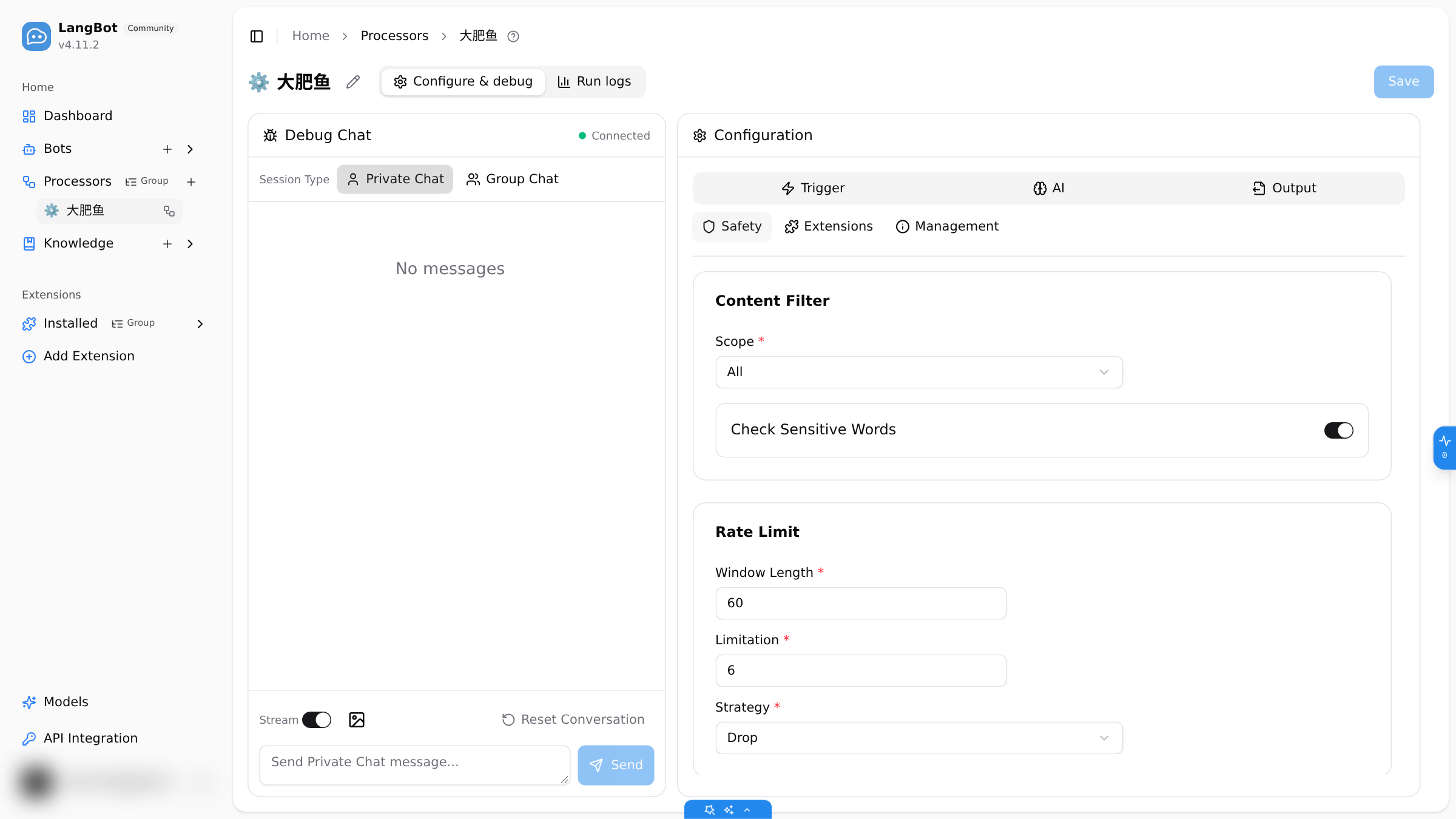
Task: Select Configure & debug tab
Action: click(x=463, y=82)
